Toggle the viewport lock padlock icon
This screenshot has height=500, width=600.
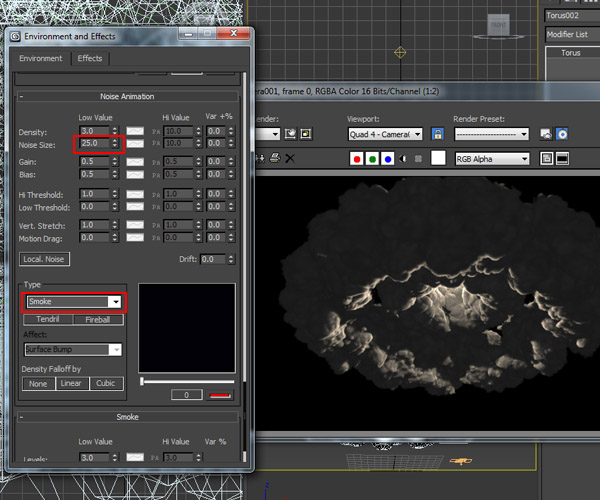tap(437, 133)
